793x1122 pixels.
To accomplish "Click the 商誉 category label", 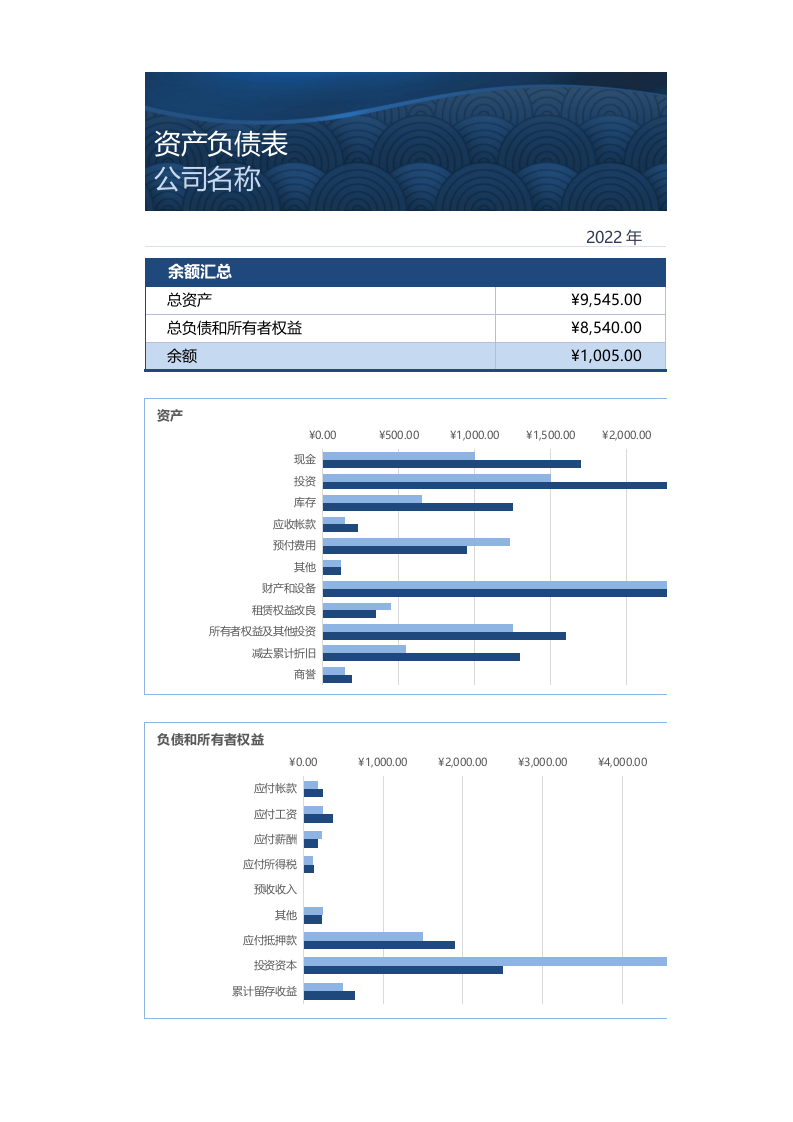I will point(304,674).
